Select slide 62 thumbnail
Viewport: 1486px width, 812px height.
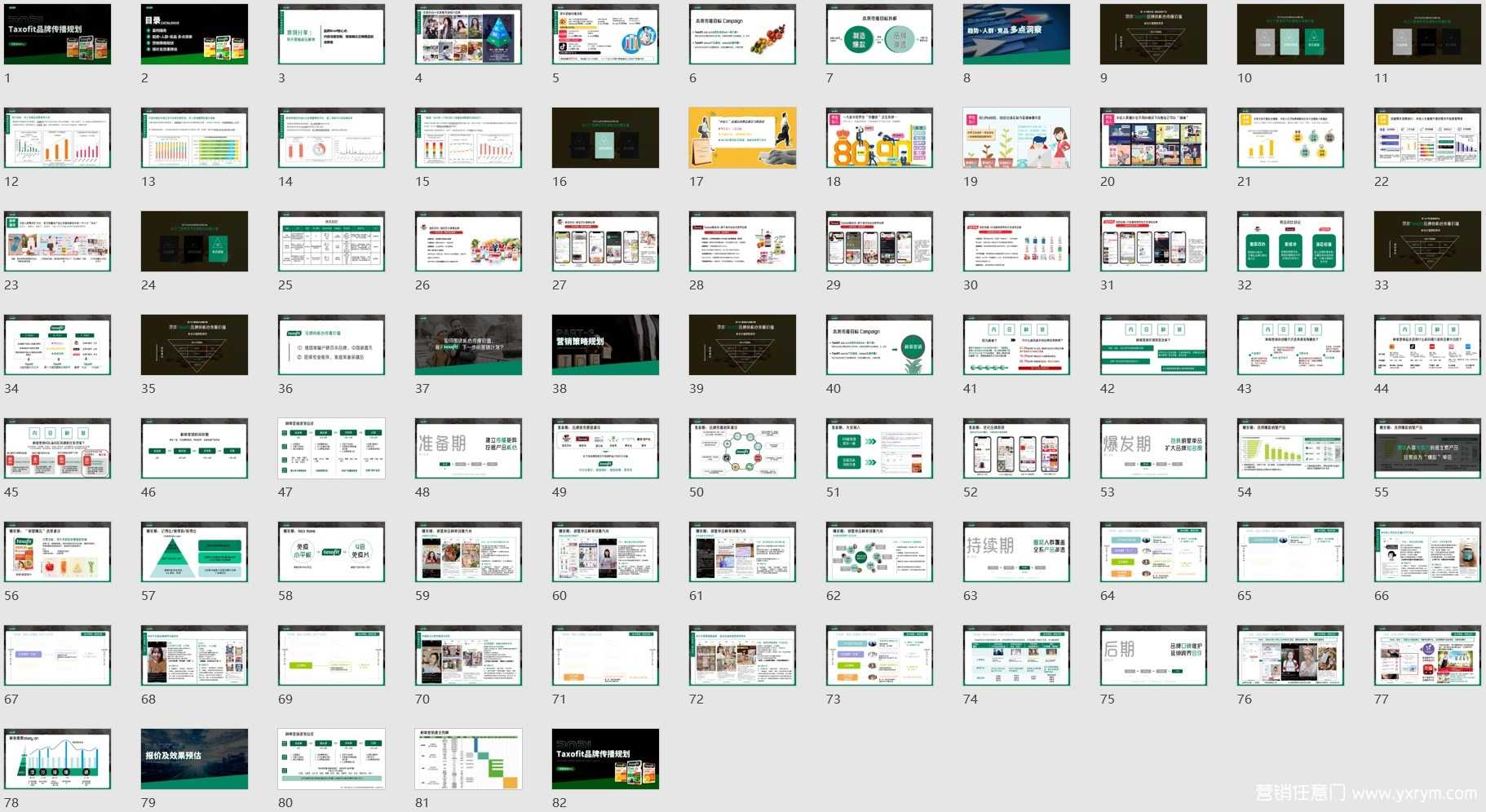click(879, 552)
